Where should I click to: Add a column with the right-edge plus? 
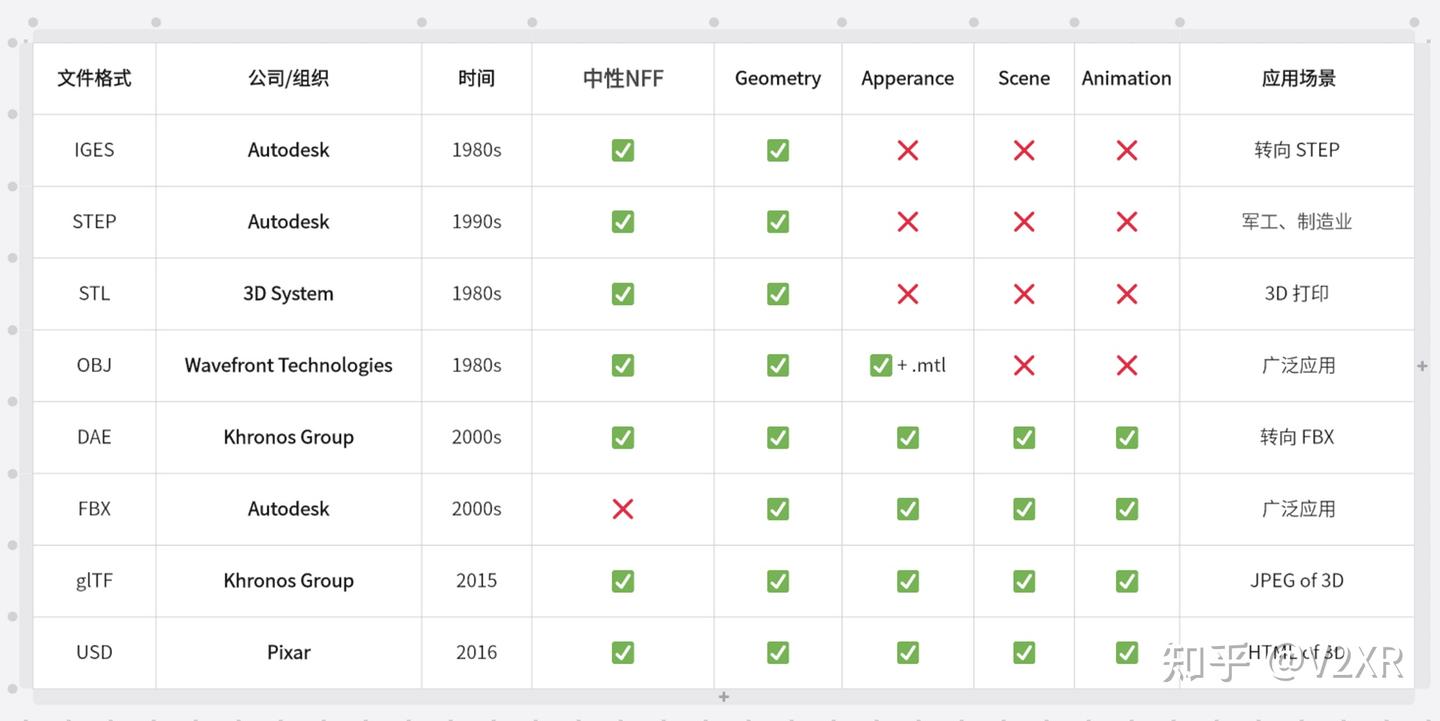[1422, 366]
